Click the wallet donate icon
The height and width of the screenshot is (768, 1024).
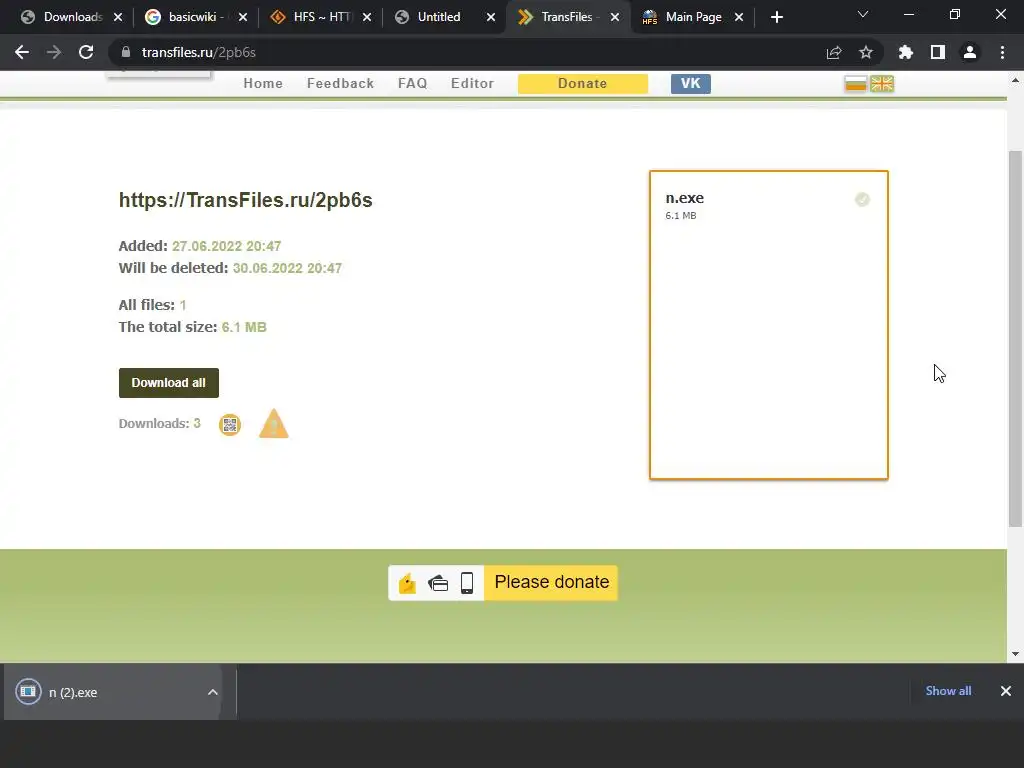[x=407, y=583]
